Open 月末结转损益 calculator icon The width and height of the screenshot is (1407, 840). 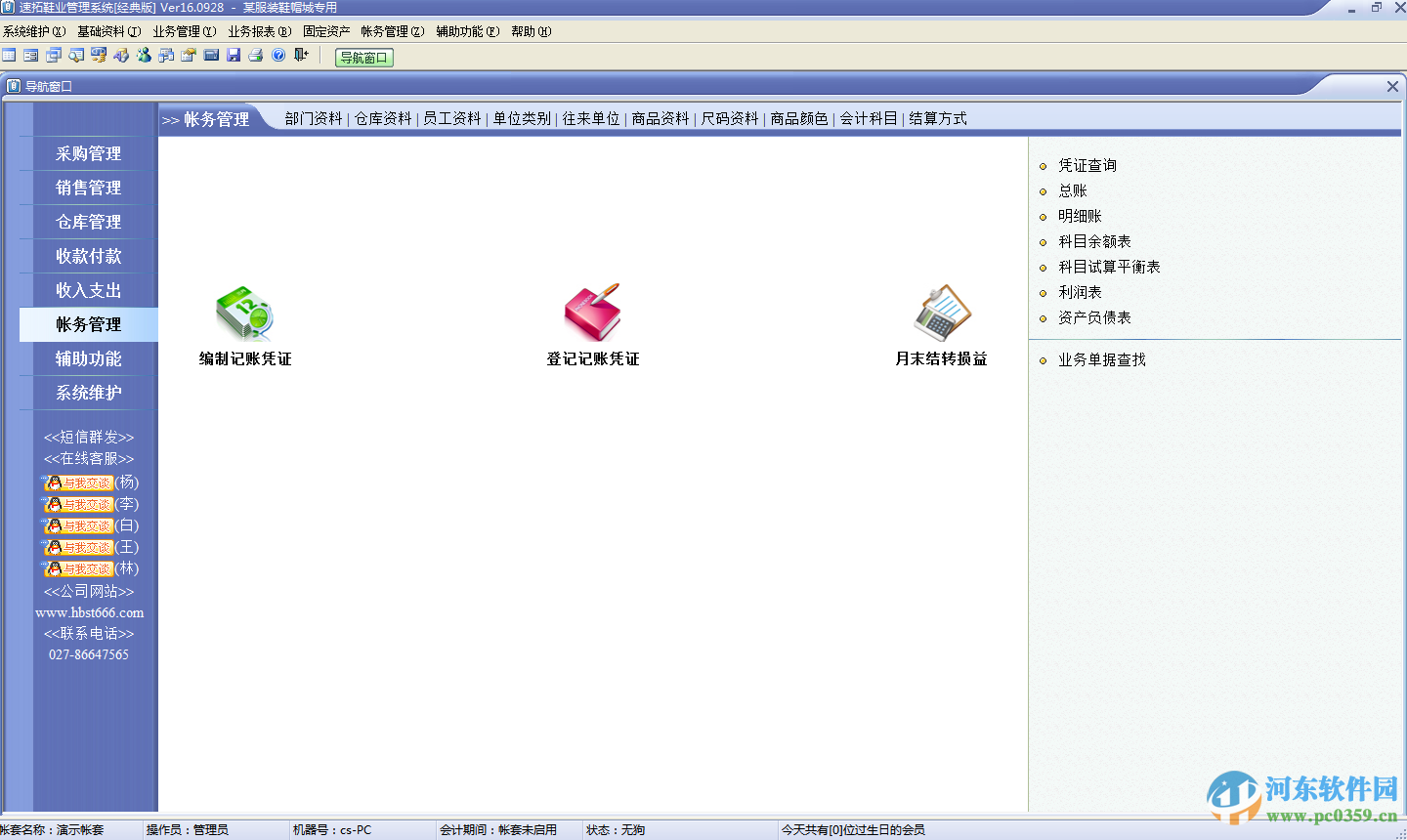pos(942,313)
